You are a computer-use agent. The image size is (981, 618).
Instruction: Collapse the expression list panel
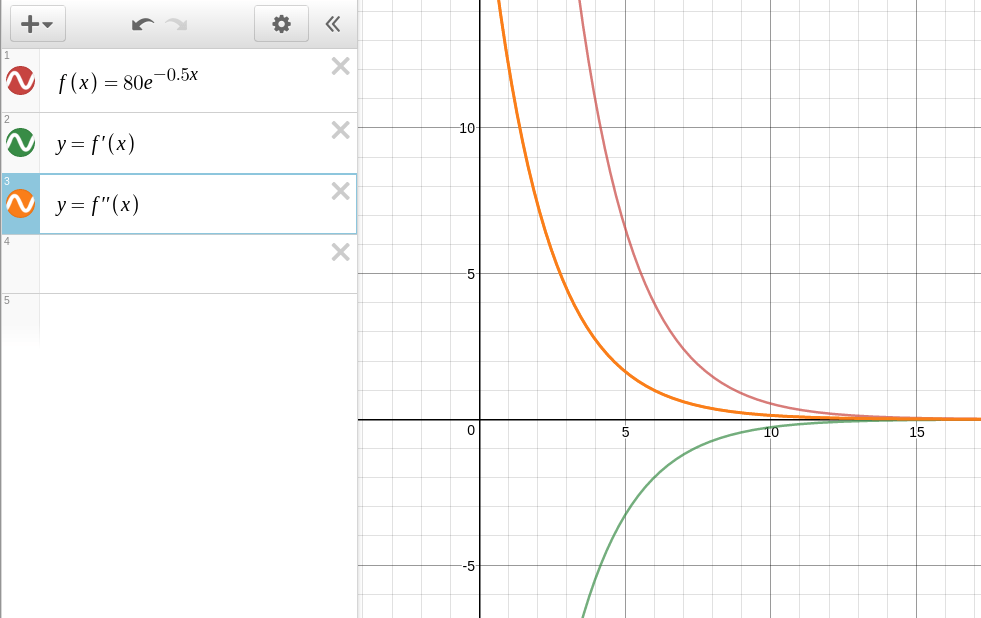333,24
